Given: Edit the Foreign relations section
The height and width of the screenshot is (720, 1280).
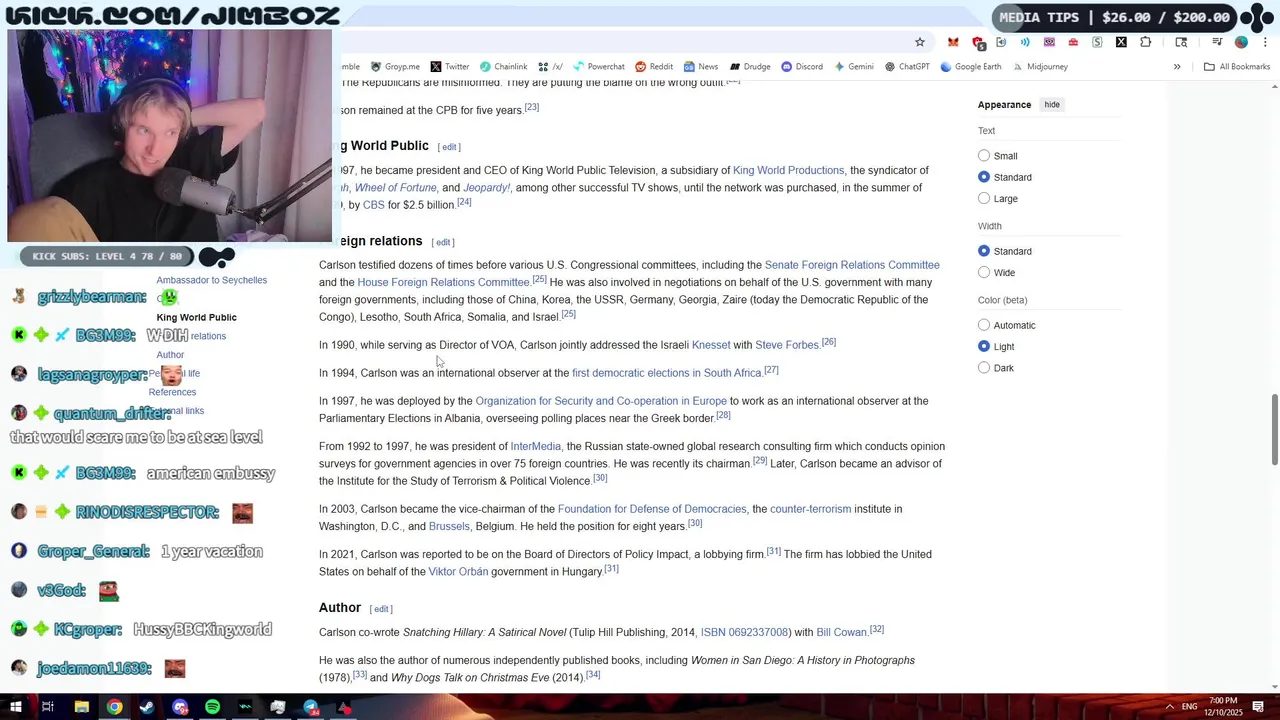Looking at the screenshot, I should click(443, 242).
